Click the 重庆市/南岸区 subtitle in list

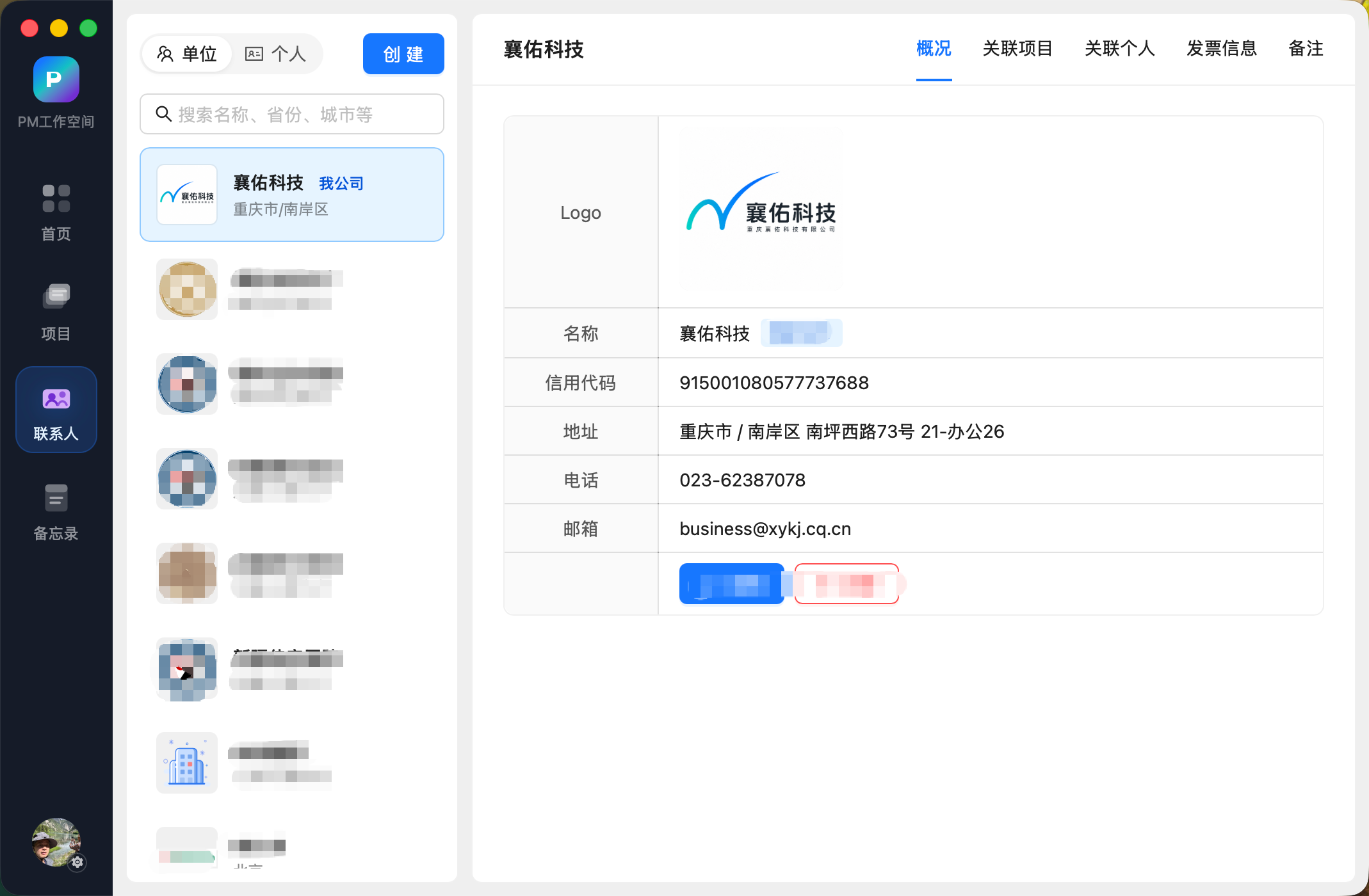[x=280, y=210]
